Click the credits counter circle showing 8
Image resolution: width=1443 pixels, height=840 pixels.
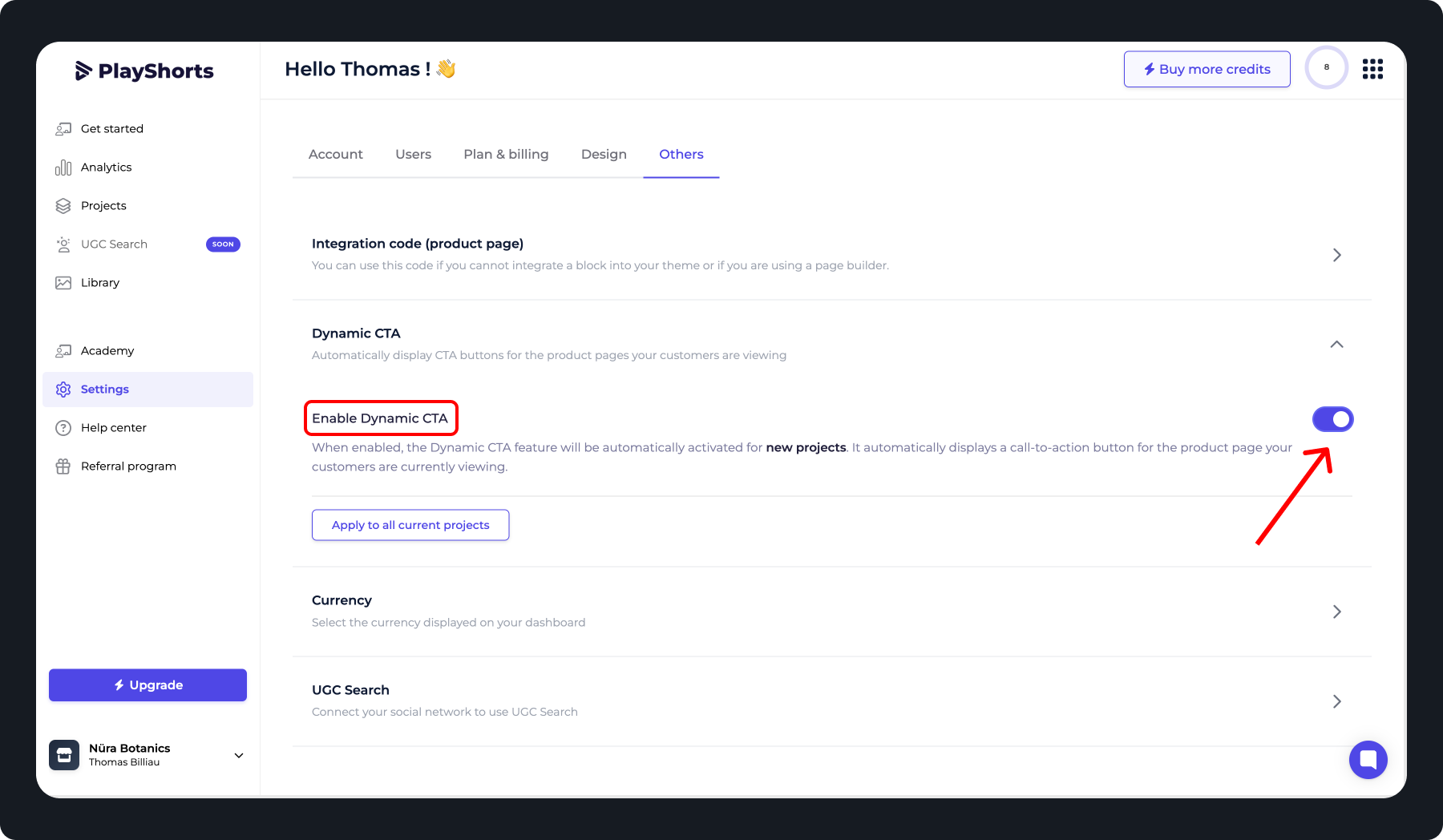(x=1327, y=67)
